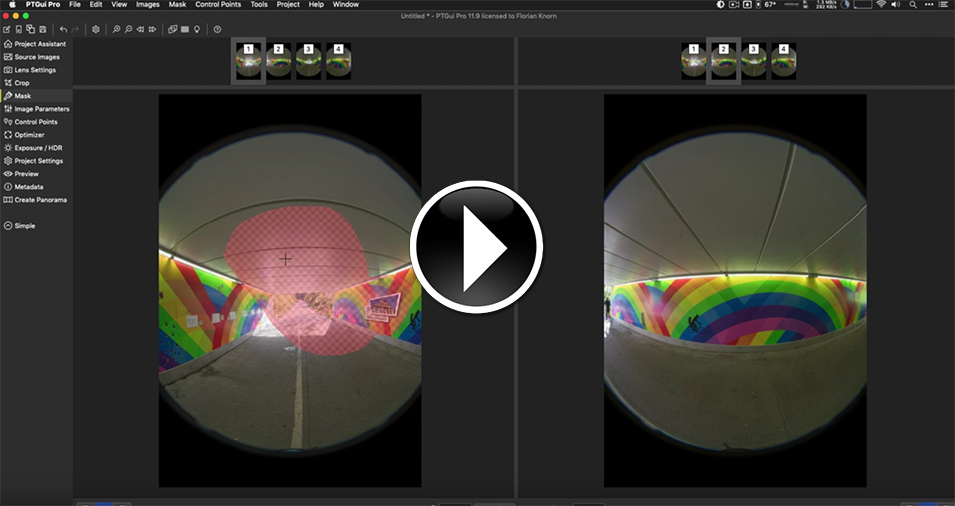Open options via the gear toolbar icon
The width and height of the screenshot is (955, 506).
(96, 29)
